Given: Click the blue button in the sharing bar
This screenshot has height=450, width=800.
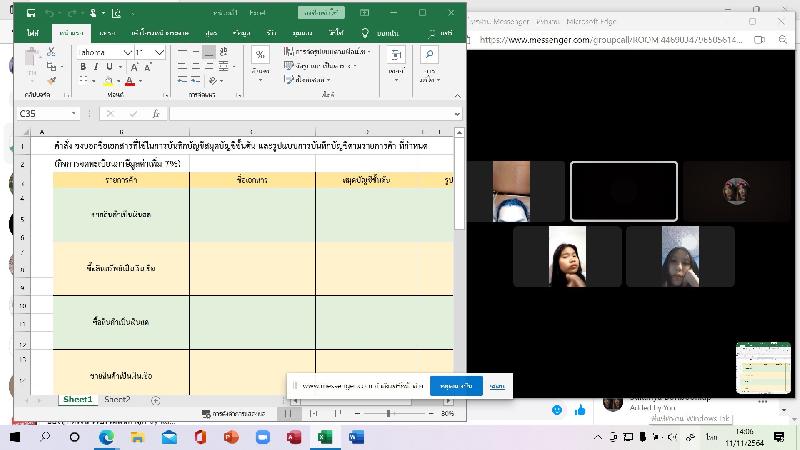Looking at the screenshot, I should 456,386.
